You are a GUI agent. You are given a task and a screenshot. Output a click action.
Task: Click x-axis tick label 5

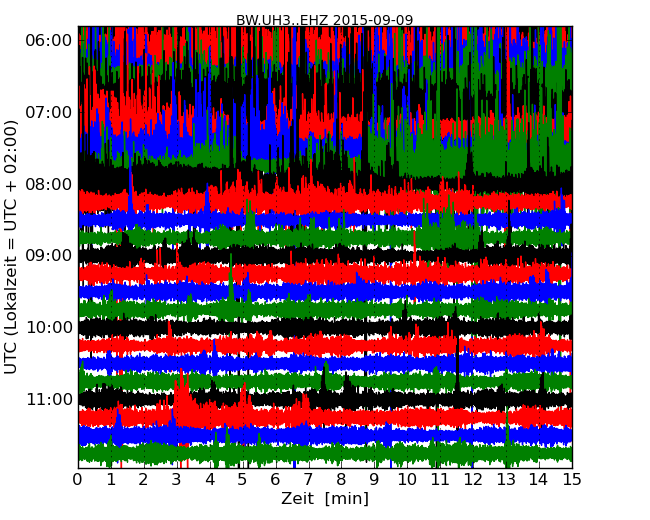point(243,480)
